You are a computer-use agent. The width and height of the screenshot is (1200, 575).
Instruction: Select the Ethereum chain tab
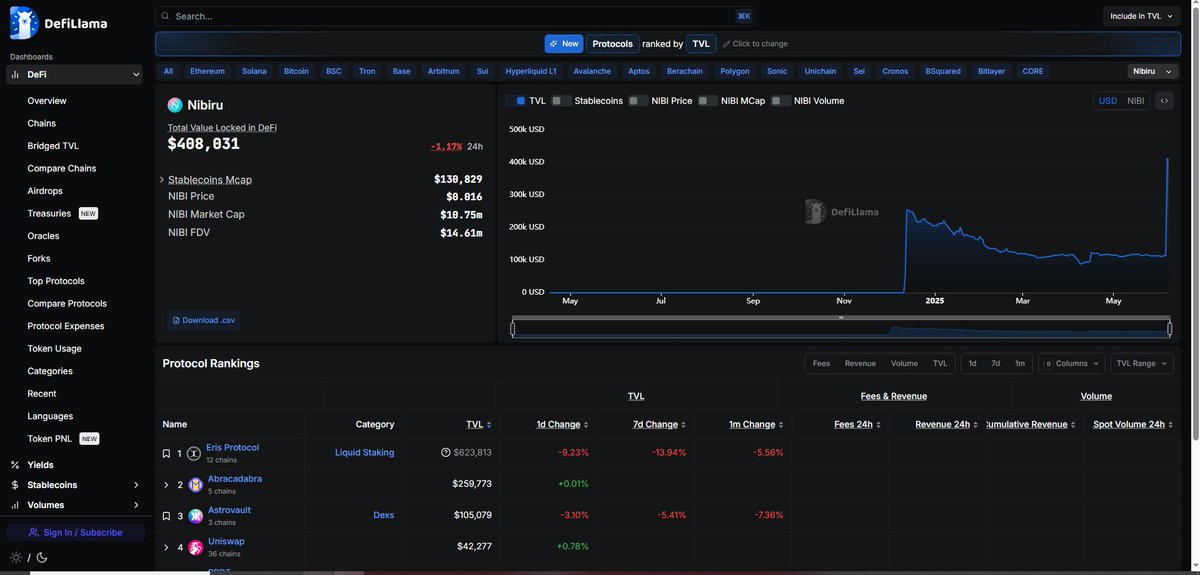208,71
